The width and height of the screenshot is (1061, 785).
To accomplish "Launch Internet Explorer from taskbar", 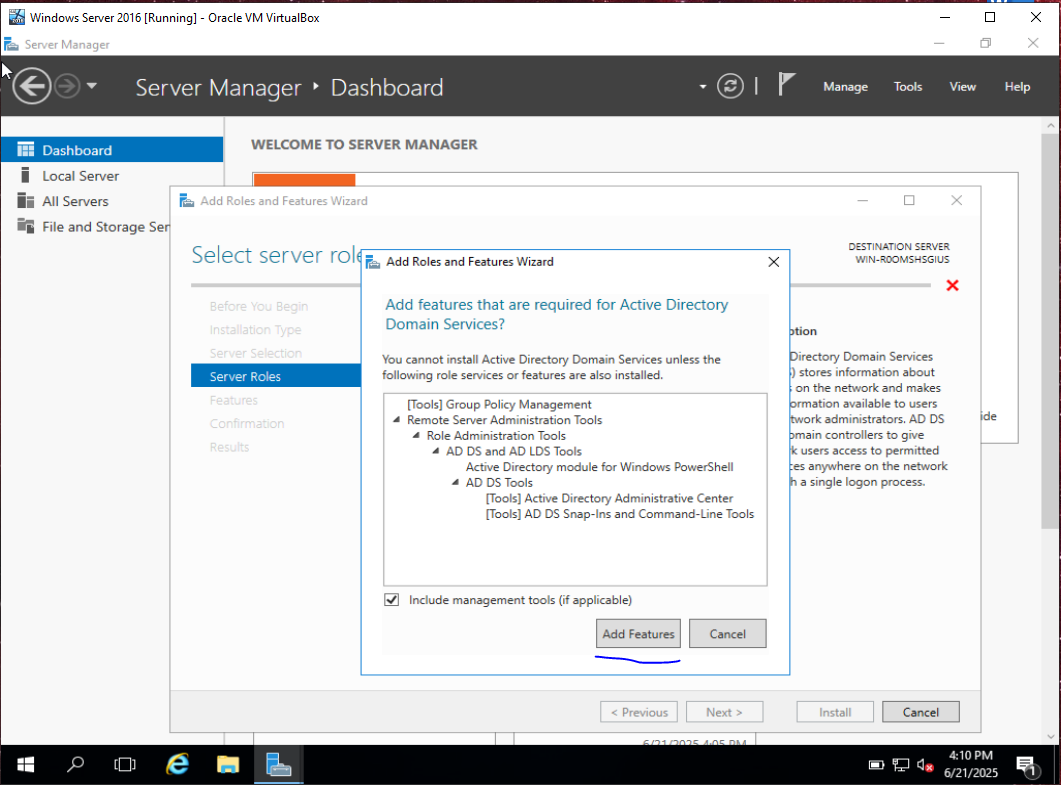I will point(177,765).
